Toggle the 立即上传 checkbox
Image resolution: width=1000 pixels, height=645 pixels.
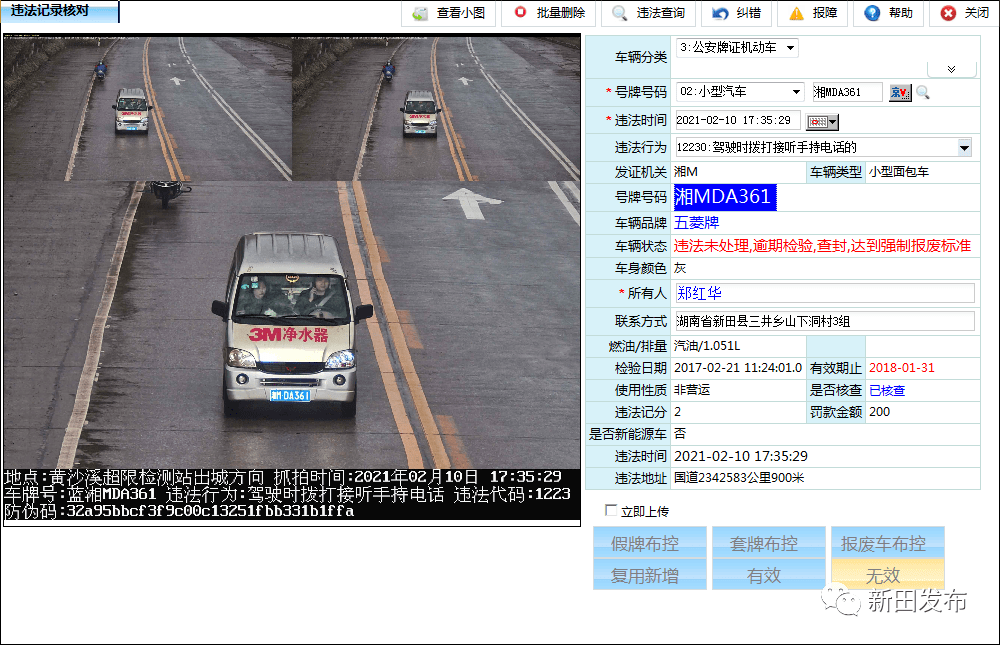click(x=611, y=511)
